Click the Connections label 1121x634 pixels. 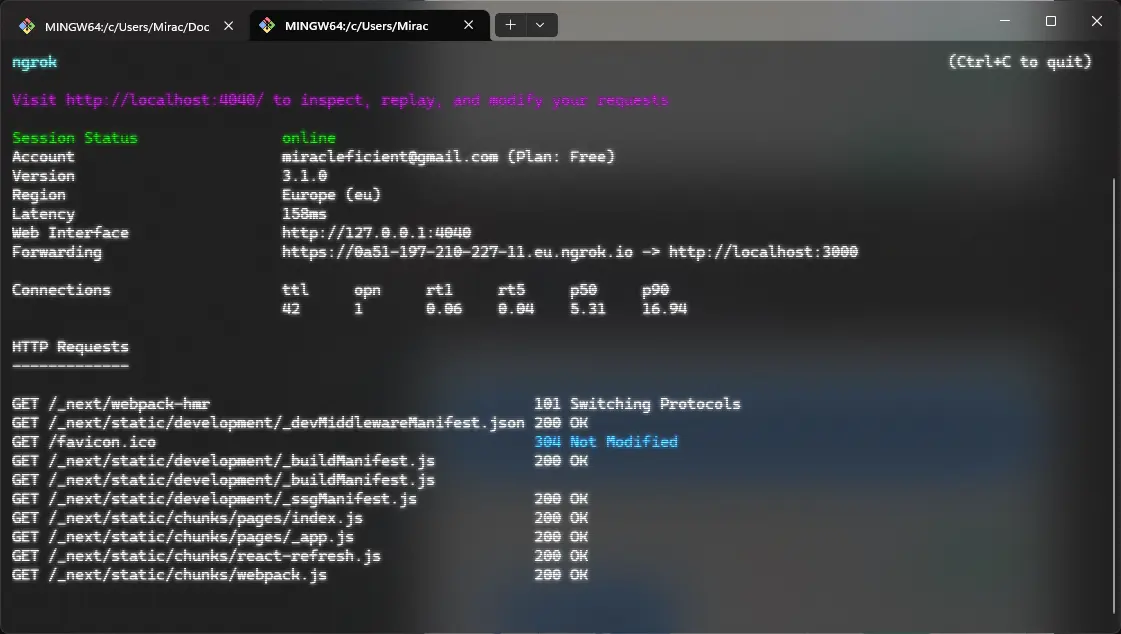[x=61, y=290]
